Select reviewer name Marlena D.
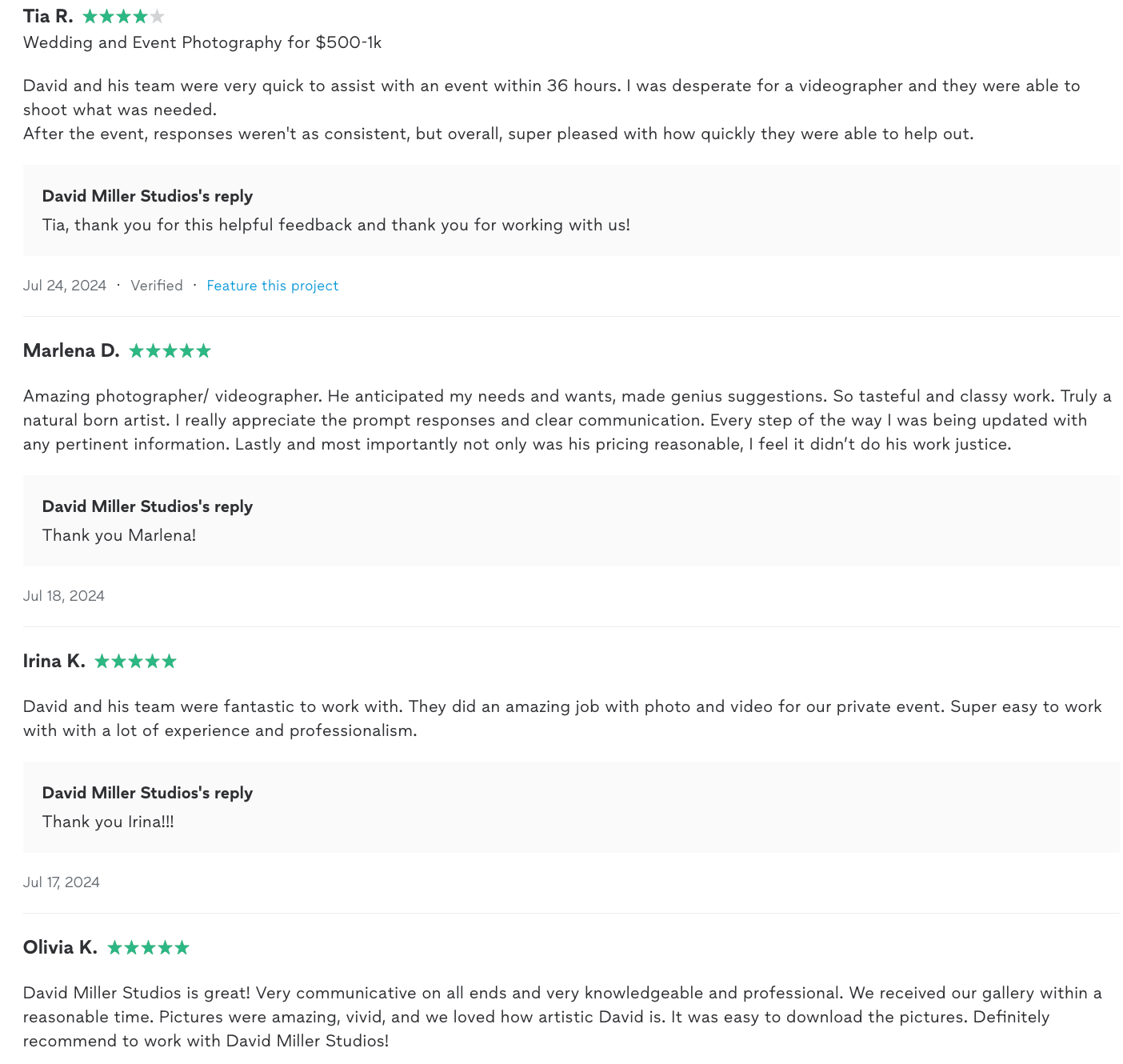 [71, 351]
